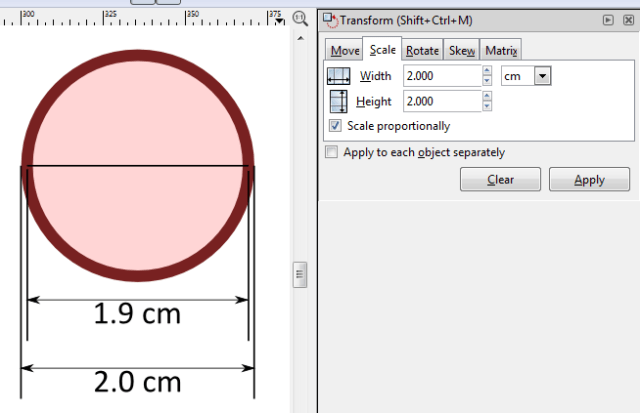Click inside the Width input field
640x413 pixels.
click(440, 76)
